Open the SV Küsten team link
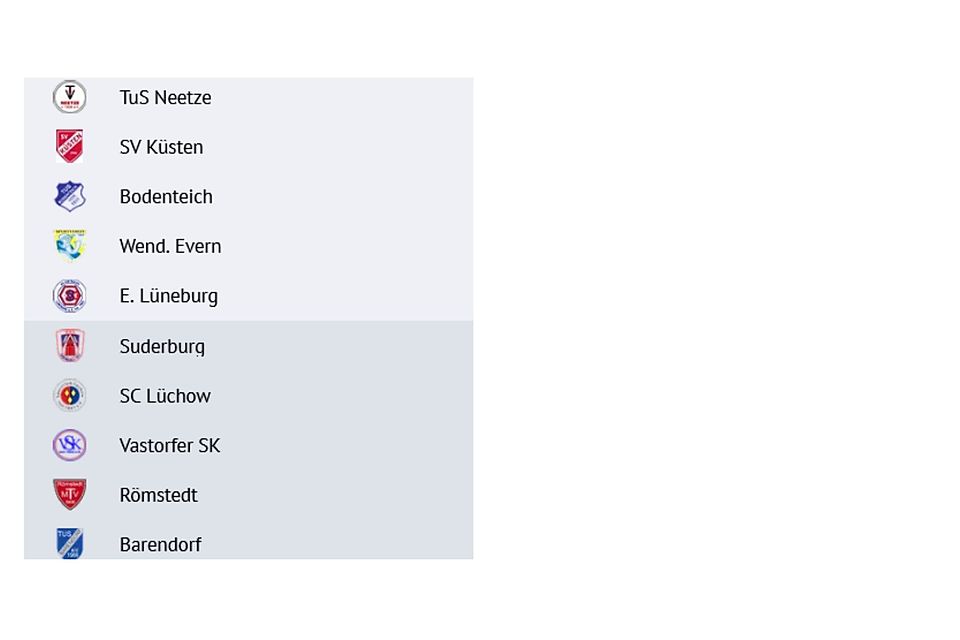This screenshot has width=960, height=640. click(161, 147)
